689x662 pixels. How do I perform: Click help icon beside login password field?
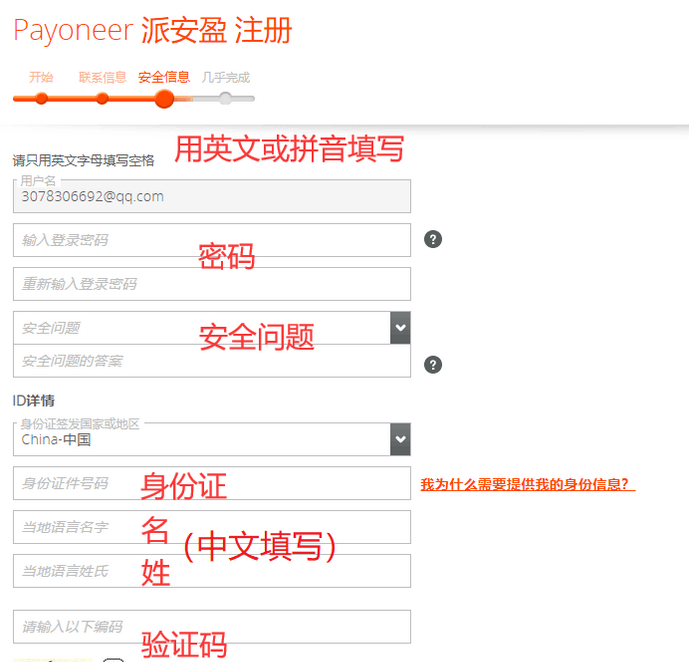433,239
